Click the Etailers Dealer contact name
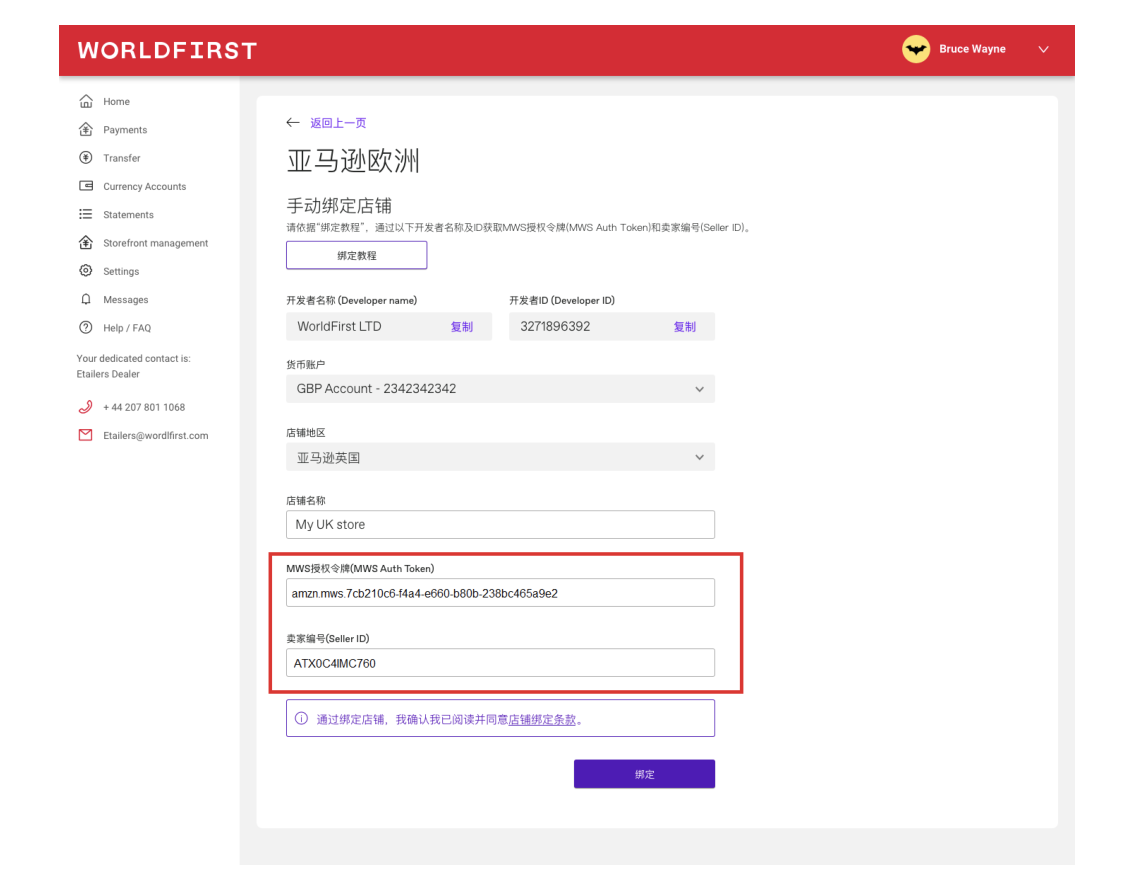Screen dimensions: 1147x893 pyautogui.click(x=108, y=374)
